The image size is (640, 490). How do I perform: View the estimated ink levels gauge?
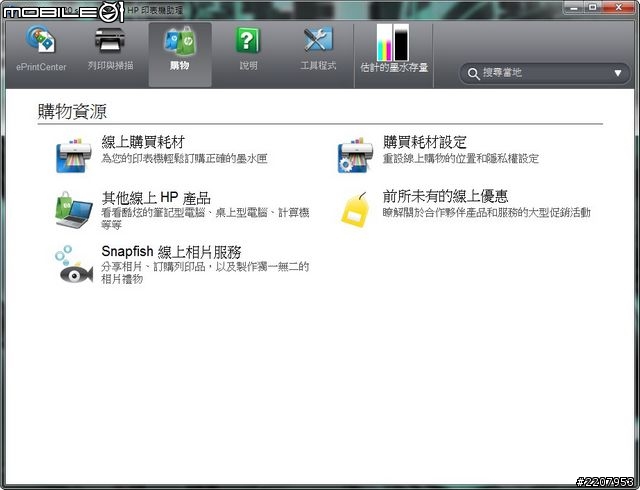click(393, 42)
